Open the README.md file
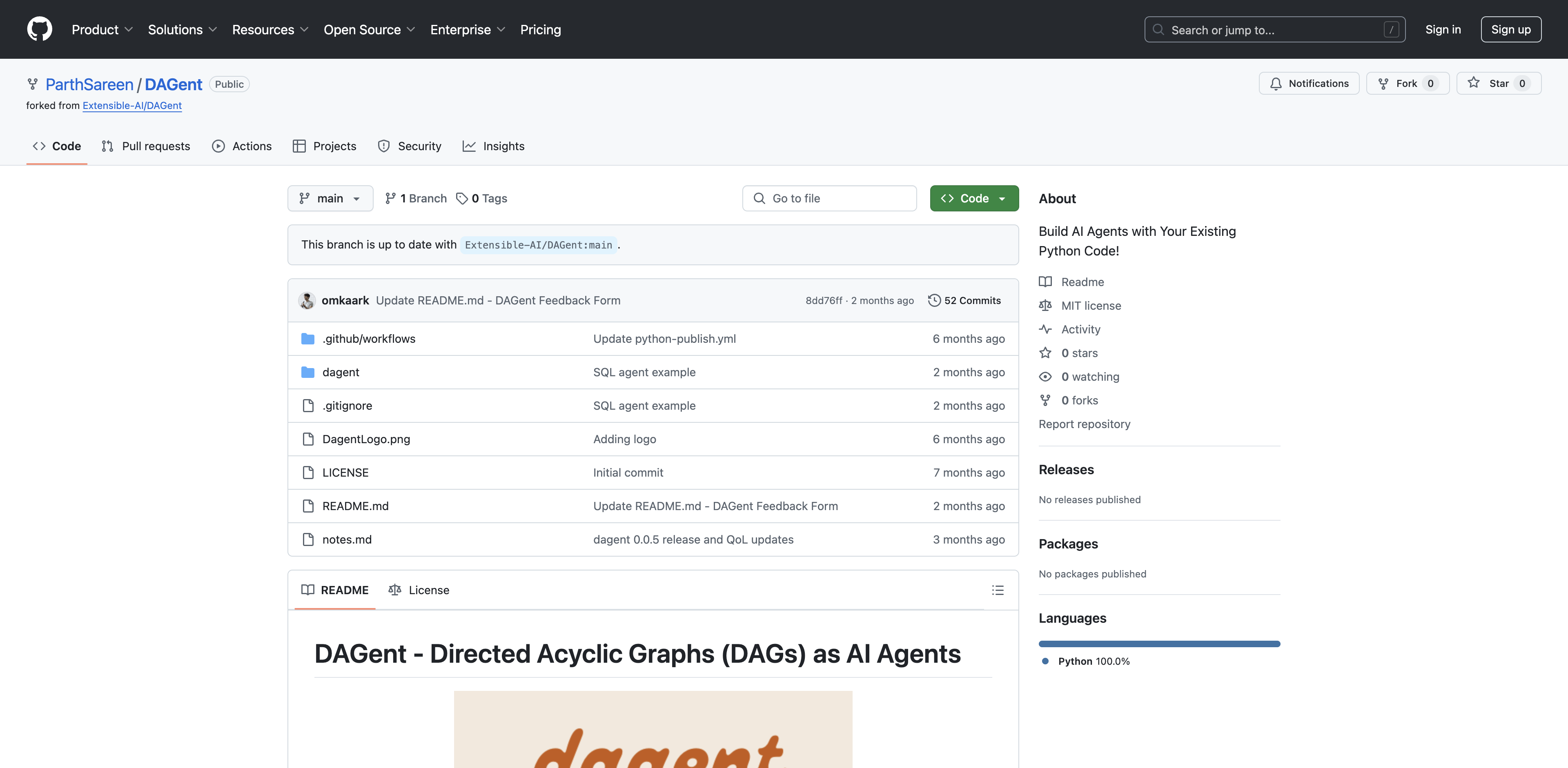 (356, 506)
